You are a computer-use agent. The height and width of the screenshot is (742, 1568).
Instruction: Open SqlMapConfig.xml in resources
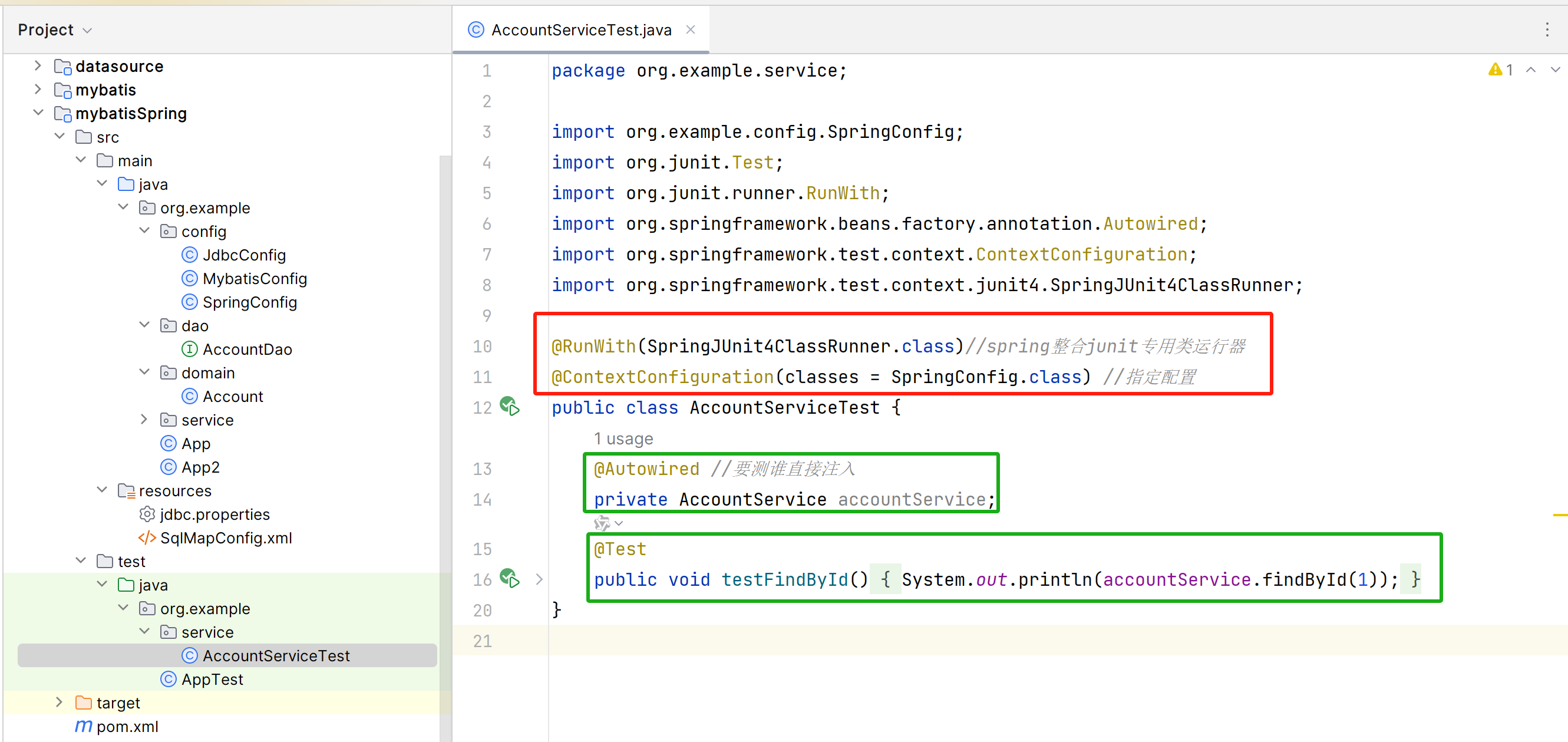coord(225,538)
